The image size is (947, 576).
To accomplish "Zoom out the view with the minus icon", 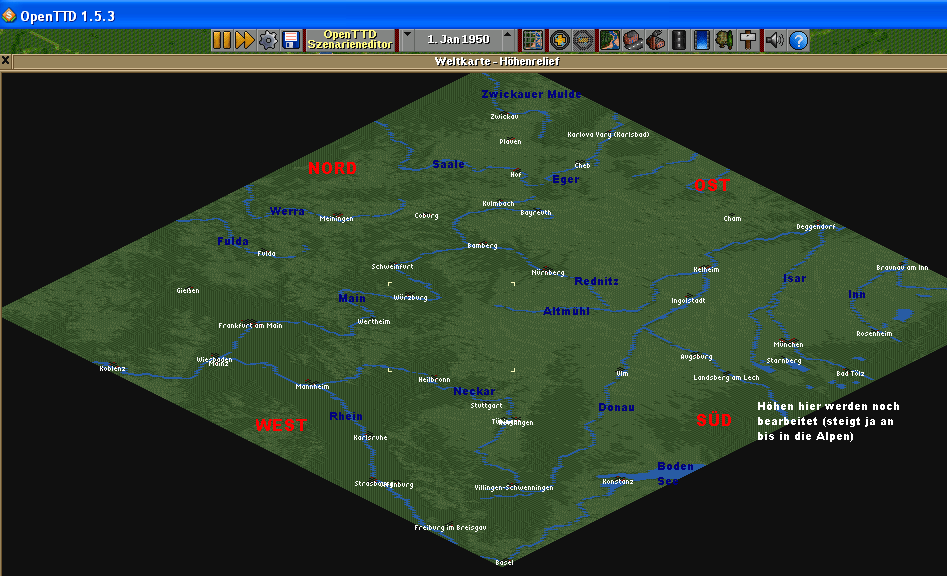I will pyautogui.click(x=584, y=40).
